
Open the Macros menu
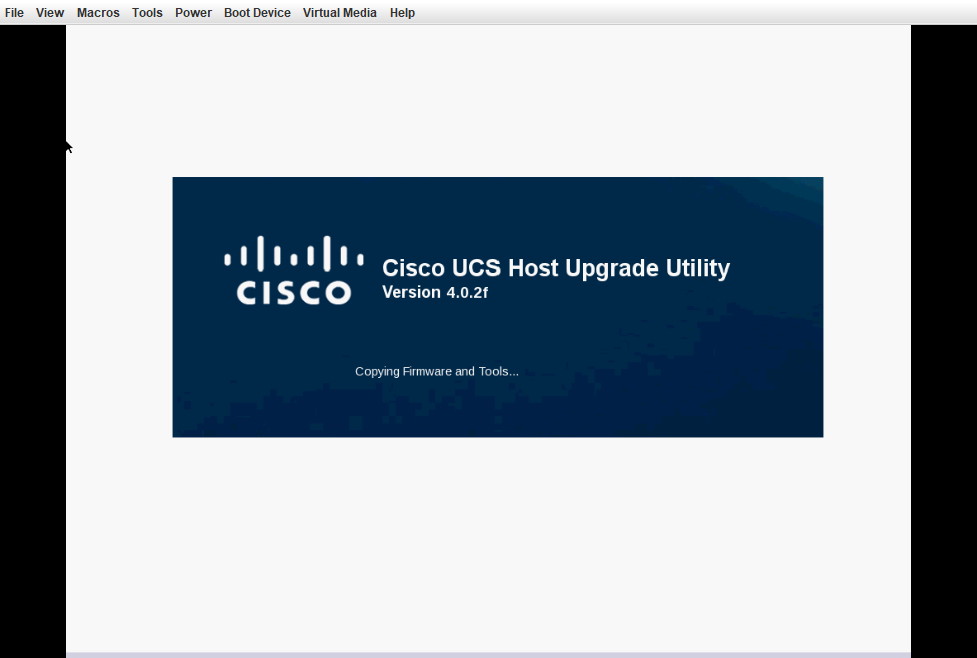coord(98,12)
